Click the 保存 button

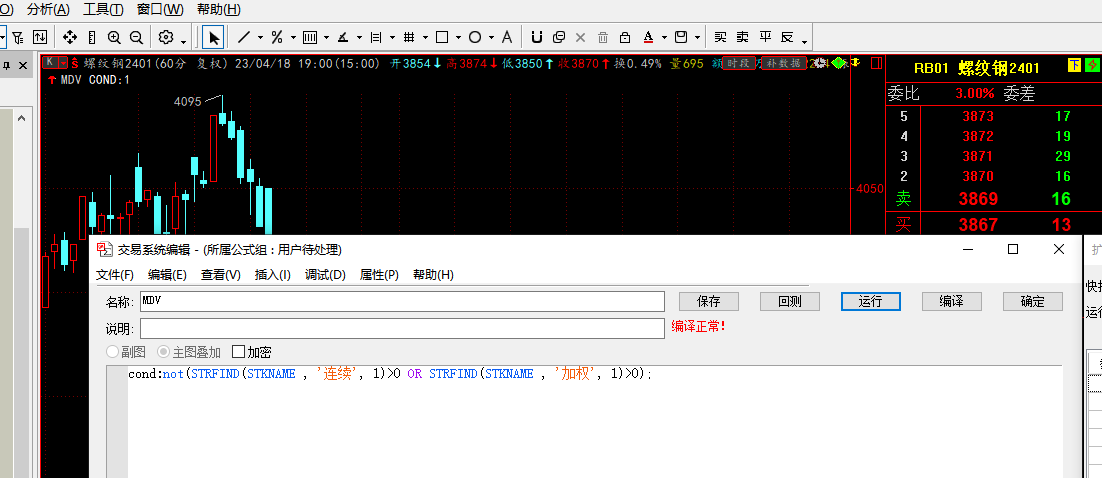click(708, 302)
